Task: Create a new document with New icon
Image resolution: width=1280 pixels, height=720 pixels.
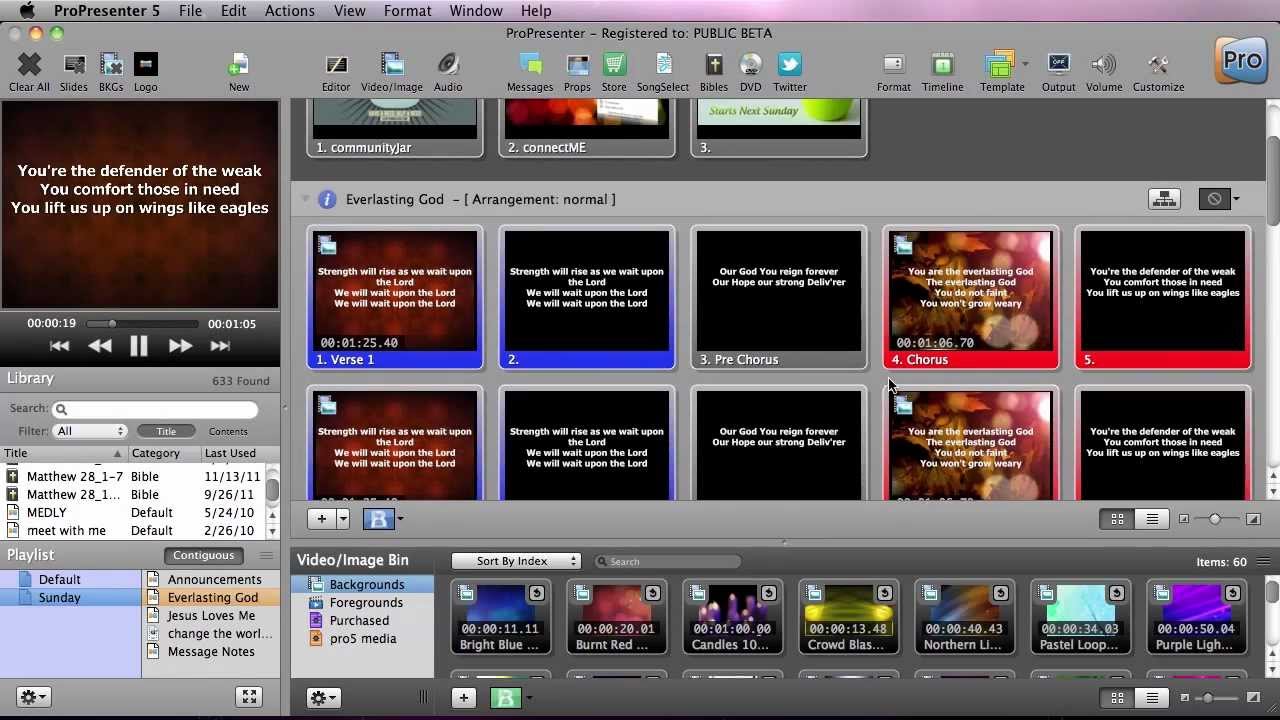Action: pos(238,66)
